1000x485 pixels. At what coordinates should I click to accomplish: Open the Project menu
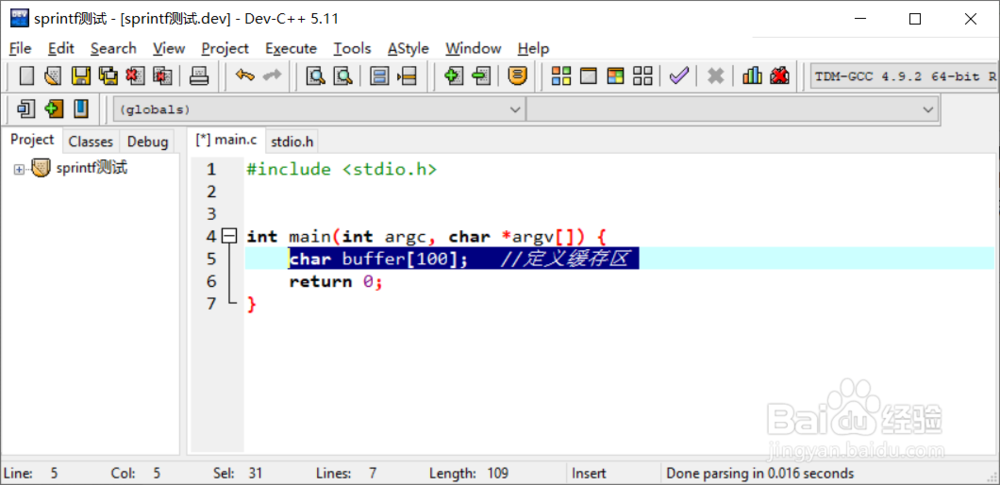(x=225, y=48)
